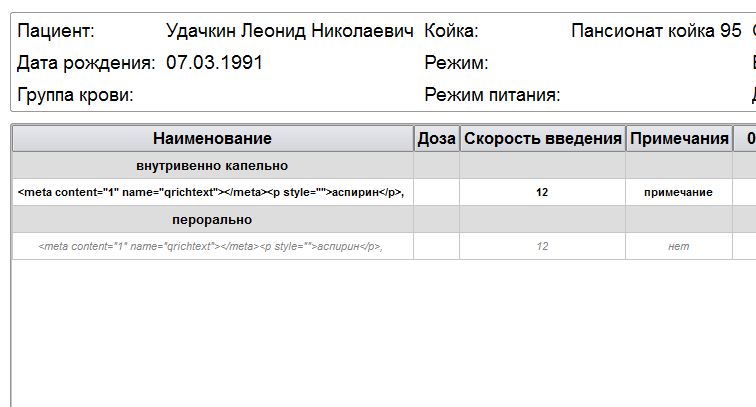Click the Наименование column header
This screenshot has height=407, width=756.
click(x=212, y=138)
